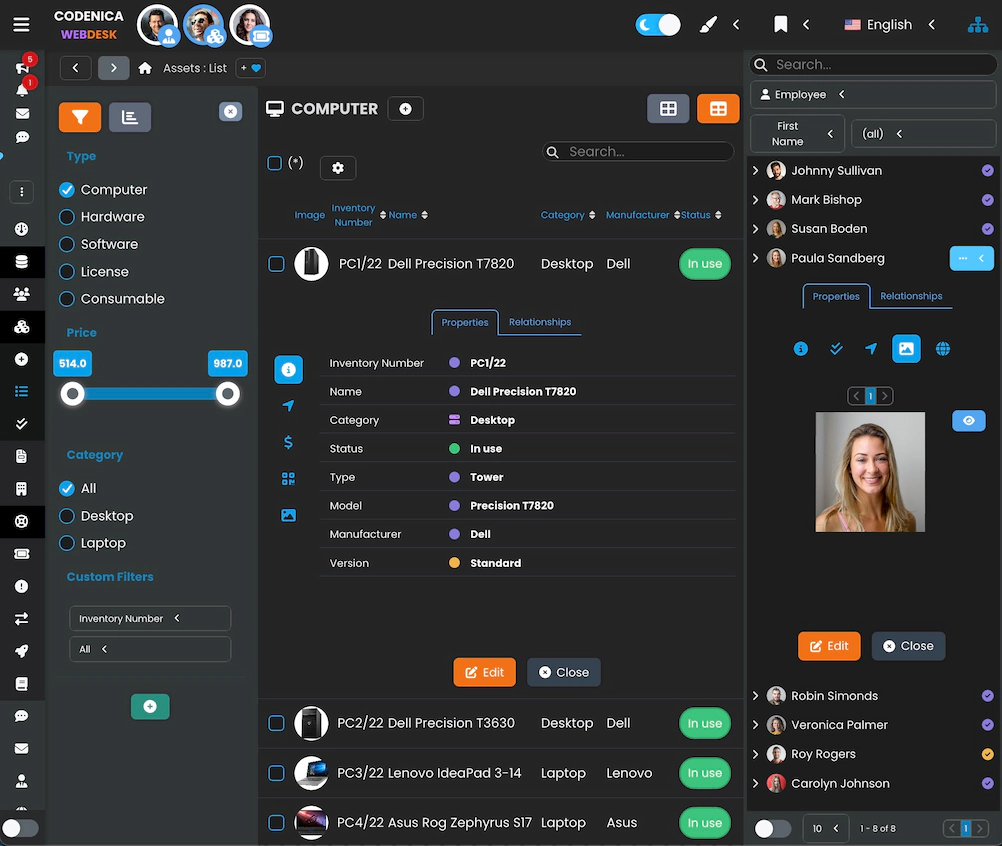
Task: Switch to the Relationships tab for PC1/22
Action: (x=540, y=322)
